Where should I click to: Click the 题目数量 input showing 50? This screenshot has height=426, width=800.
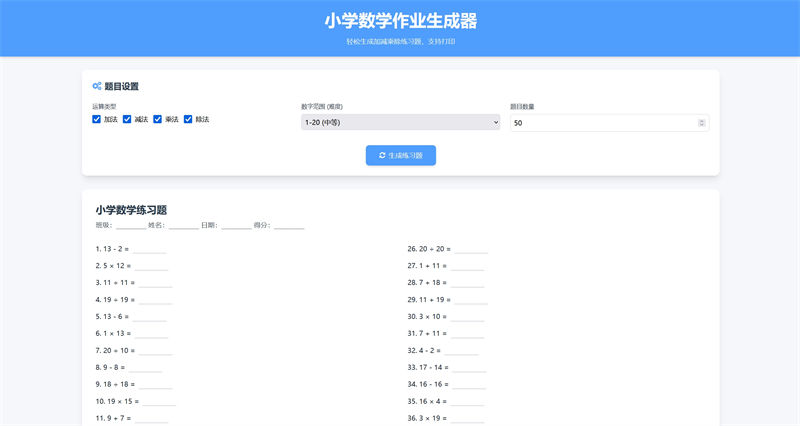pos(610,123)
